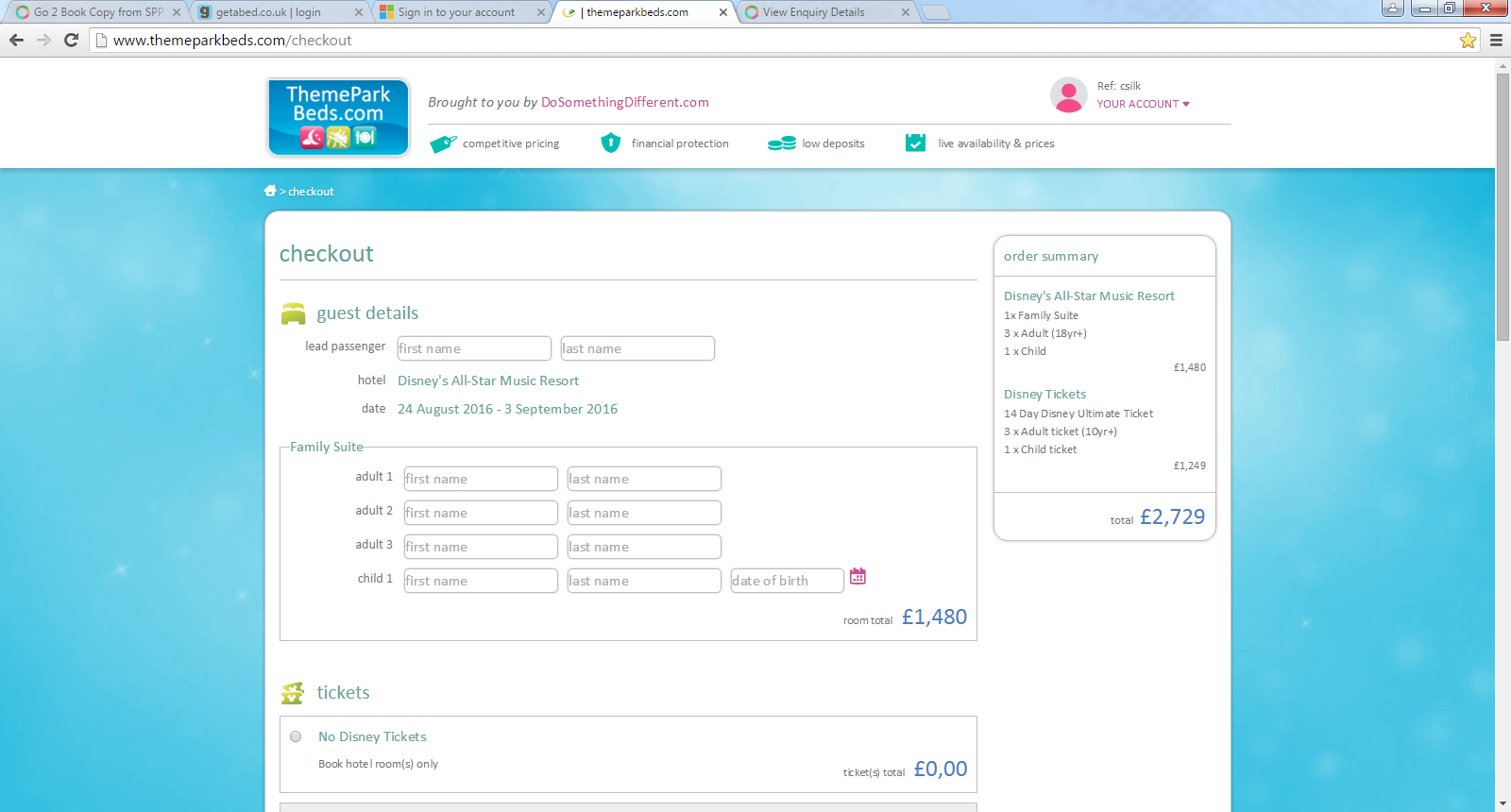Click the browser forward arrow

[43, 40]
